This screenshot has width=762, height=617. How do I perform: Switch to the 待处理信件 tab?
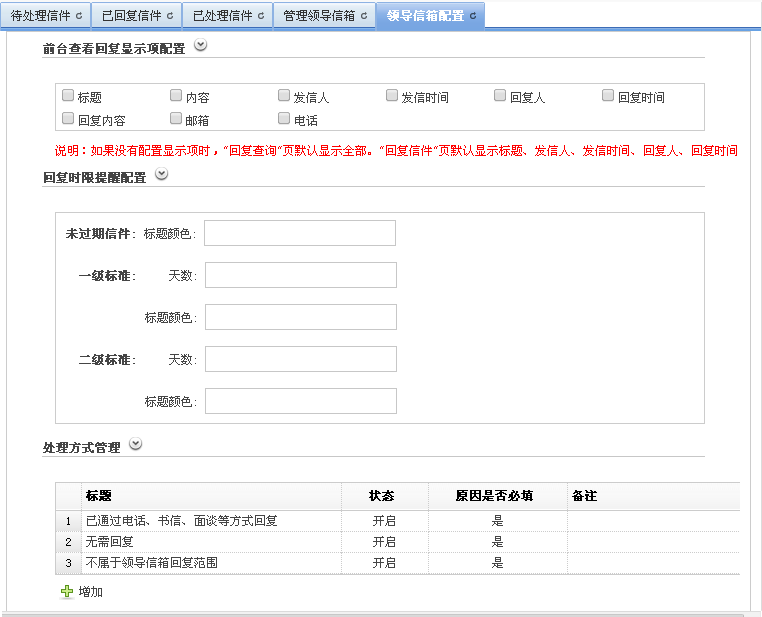coord(40,16)
